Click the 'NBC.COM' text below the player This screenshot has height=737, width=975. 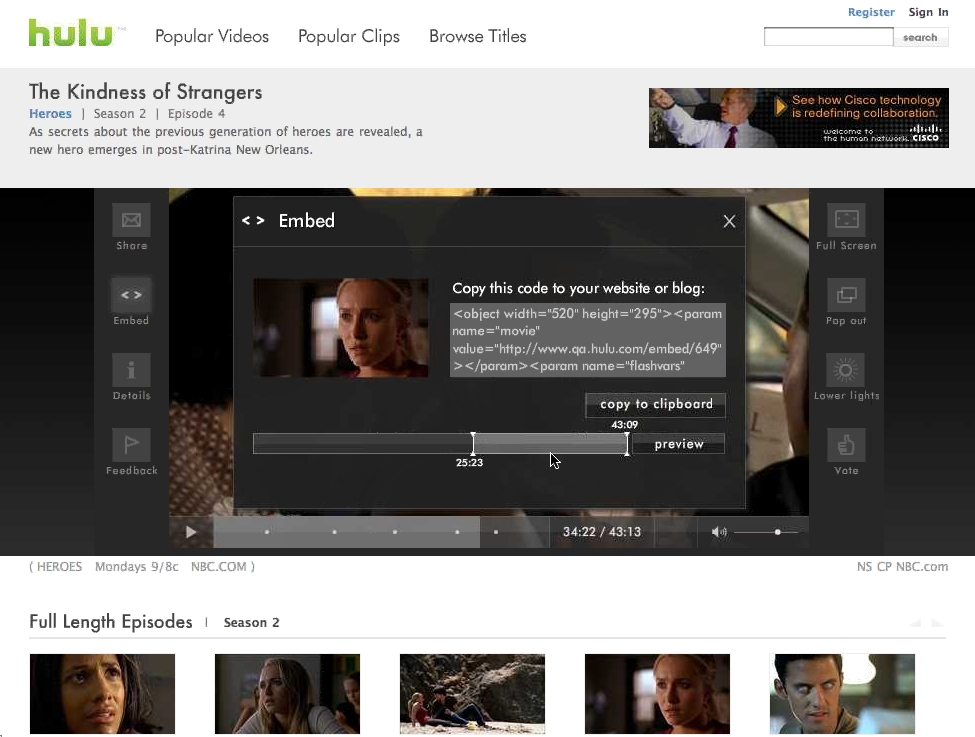pyautogui.click(x=218, y=567)
